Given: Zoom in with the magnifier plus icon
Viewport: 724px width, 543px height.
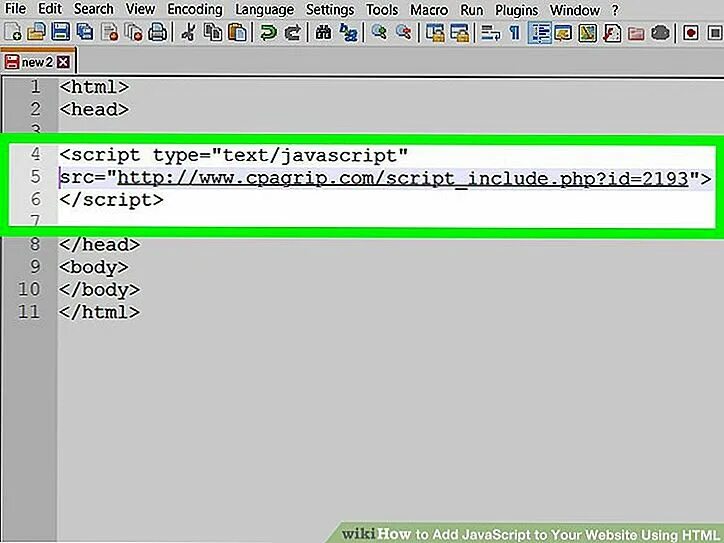Looking at the screenshot, I should click(x=380, y=33).
